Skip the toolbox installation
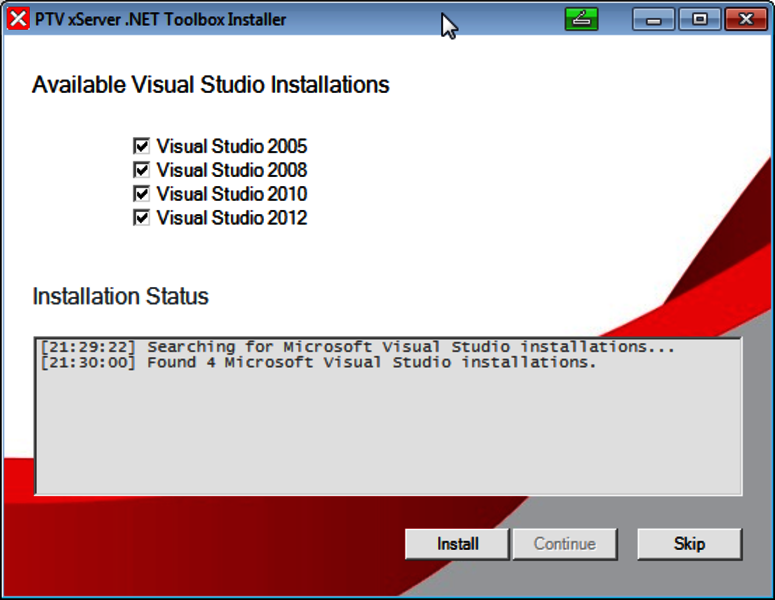The height and width of the screenshot is (600, 775). point(689,544)
